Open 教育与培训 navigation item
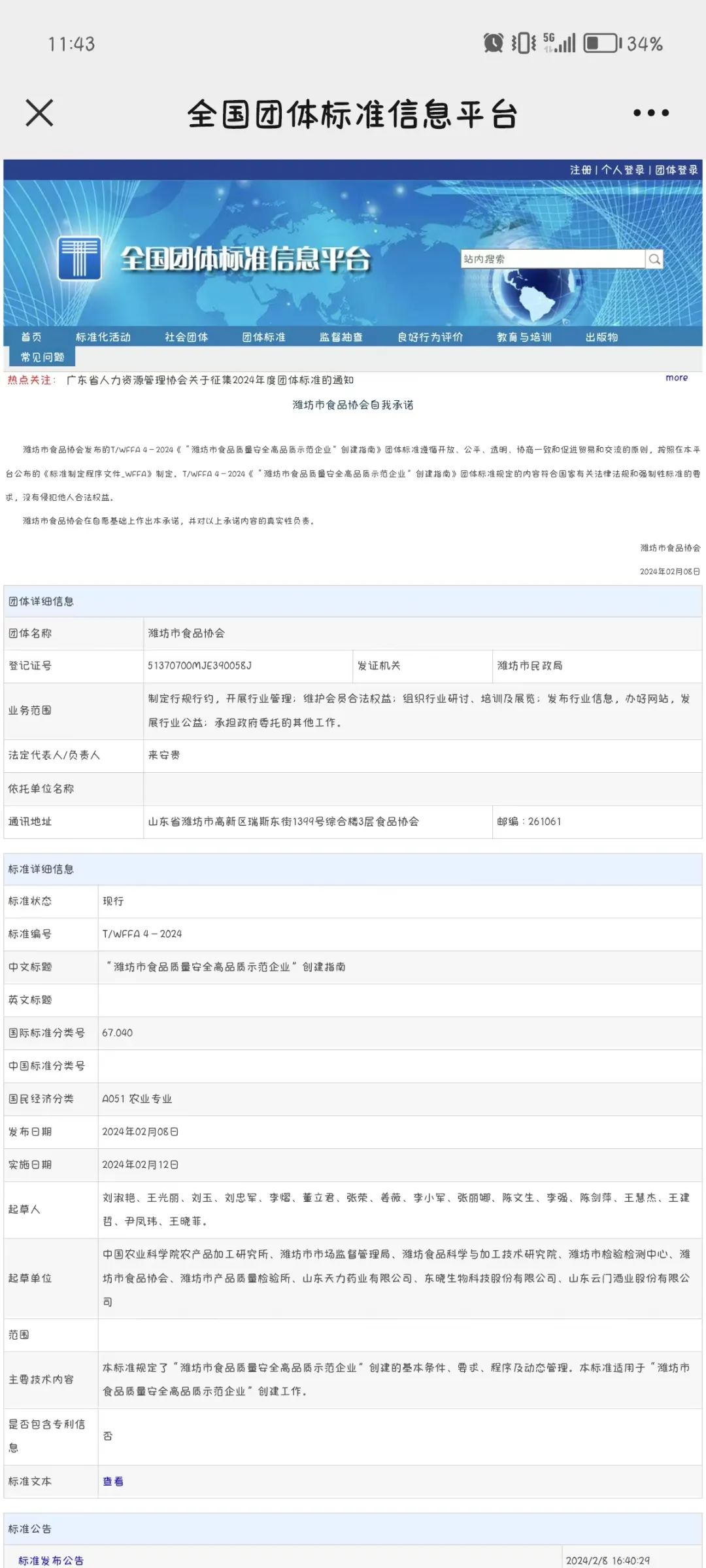The width and height of the screenshot is (706, 1568). pos(524,337)
